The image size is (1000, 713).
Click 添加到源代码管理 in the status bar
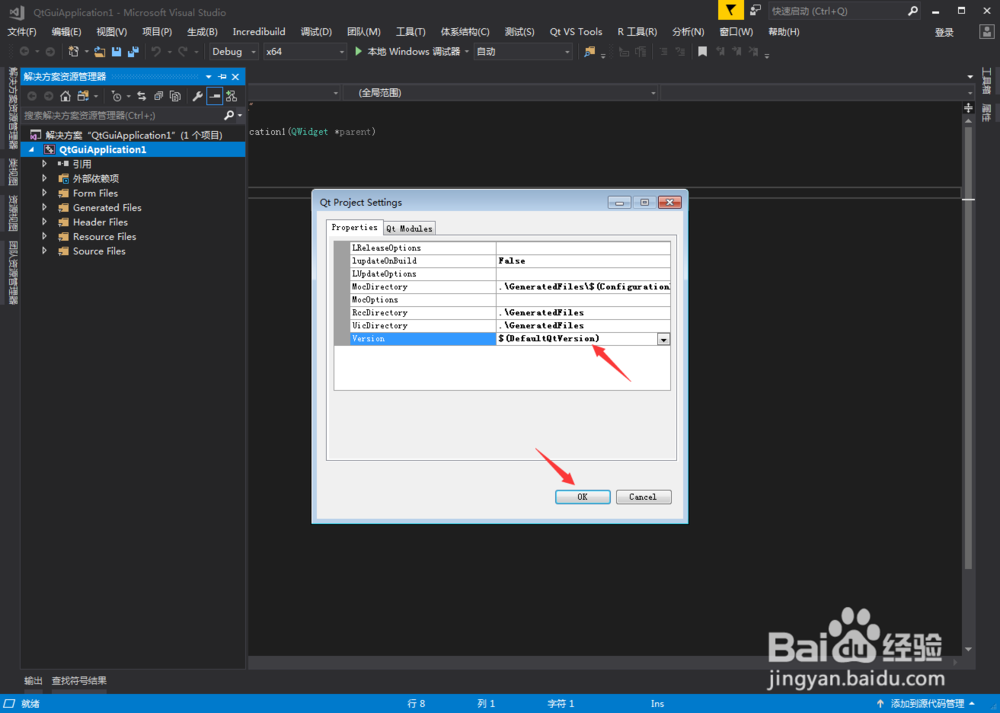click(925, 703)
